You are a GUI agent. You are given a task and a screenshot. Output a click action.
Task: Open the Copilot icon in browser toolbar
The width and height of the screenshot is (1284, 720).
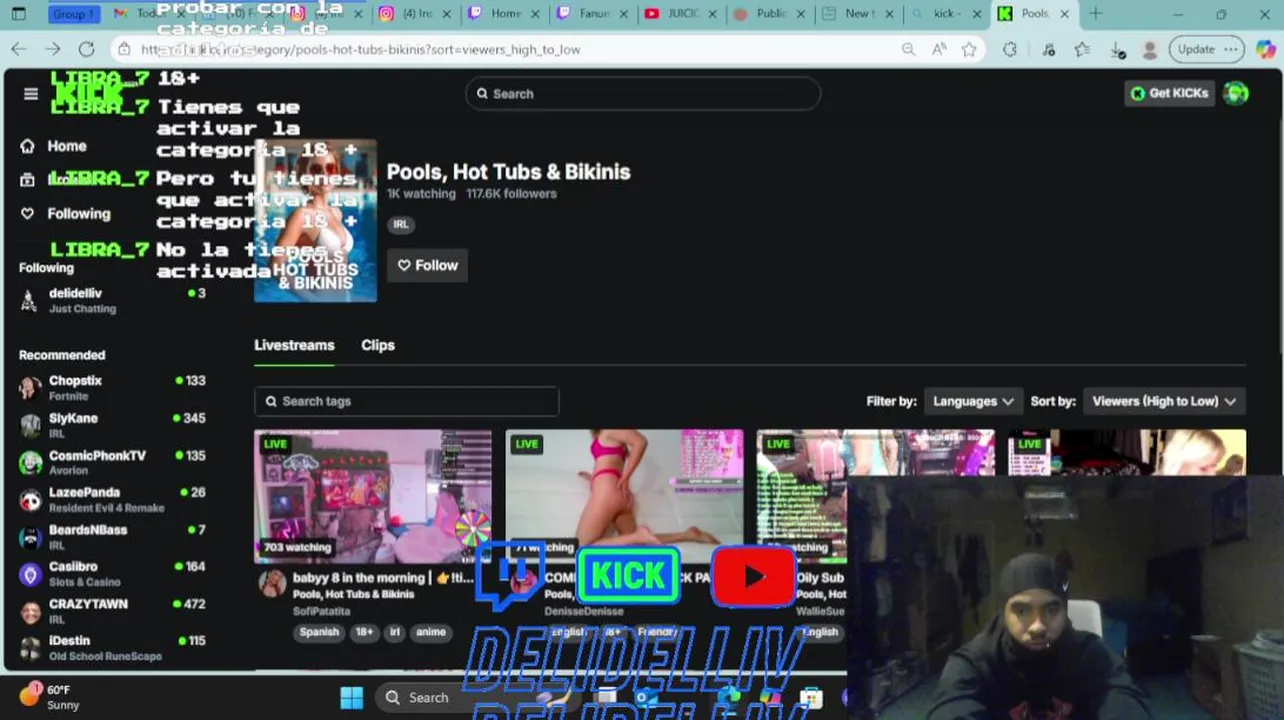coord(1265,49)
